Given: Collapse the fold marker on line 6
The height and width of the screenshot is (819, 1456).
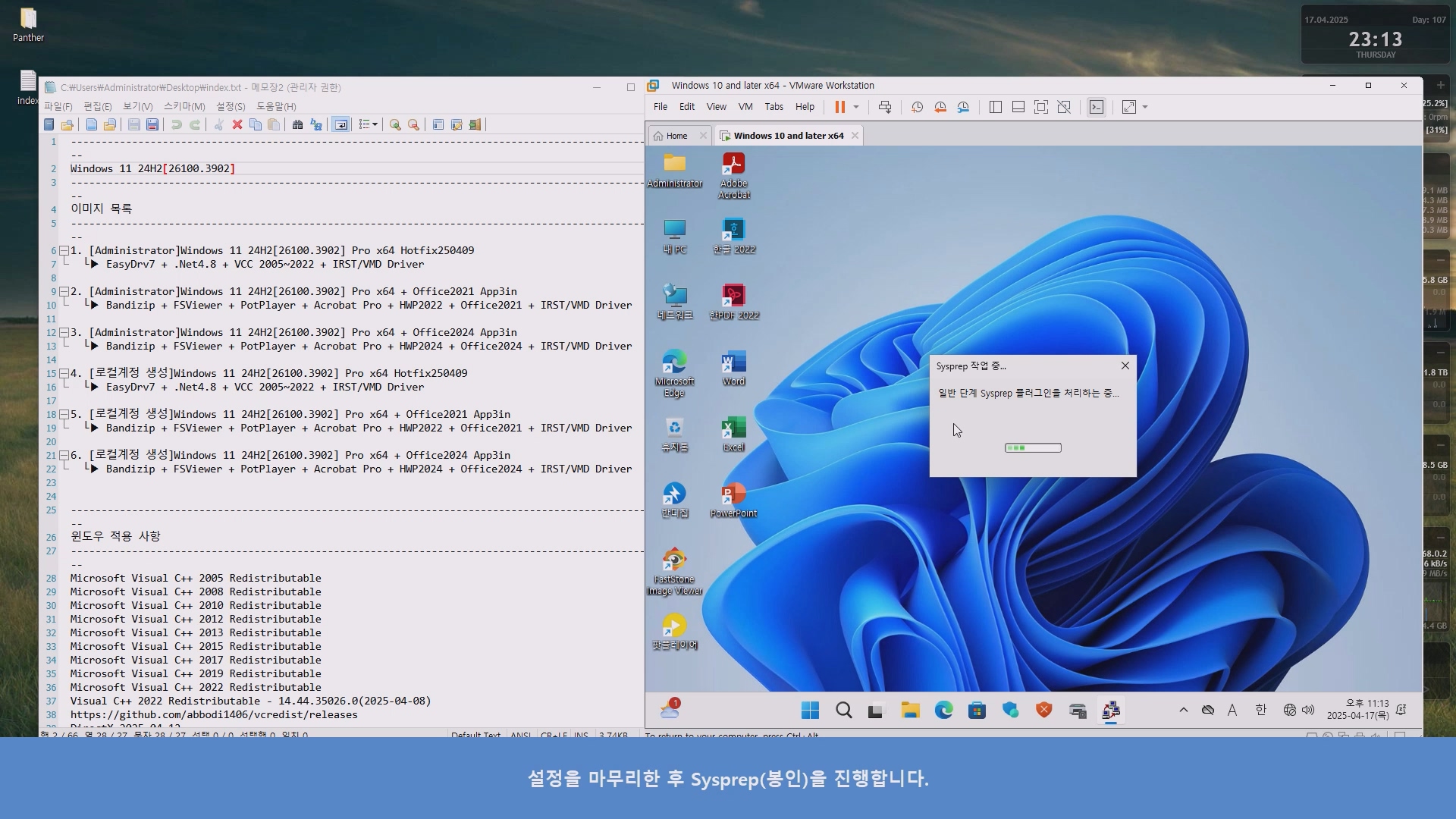Looking at the screenshot, I should (x=64, y=250).
